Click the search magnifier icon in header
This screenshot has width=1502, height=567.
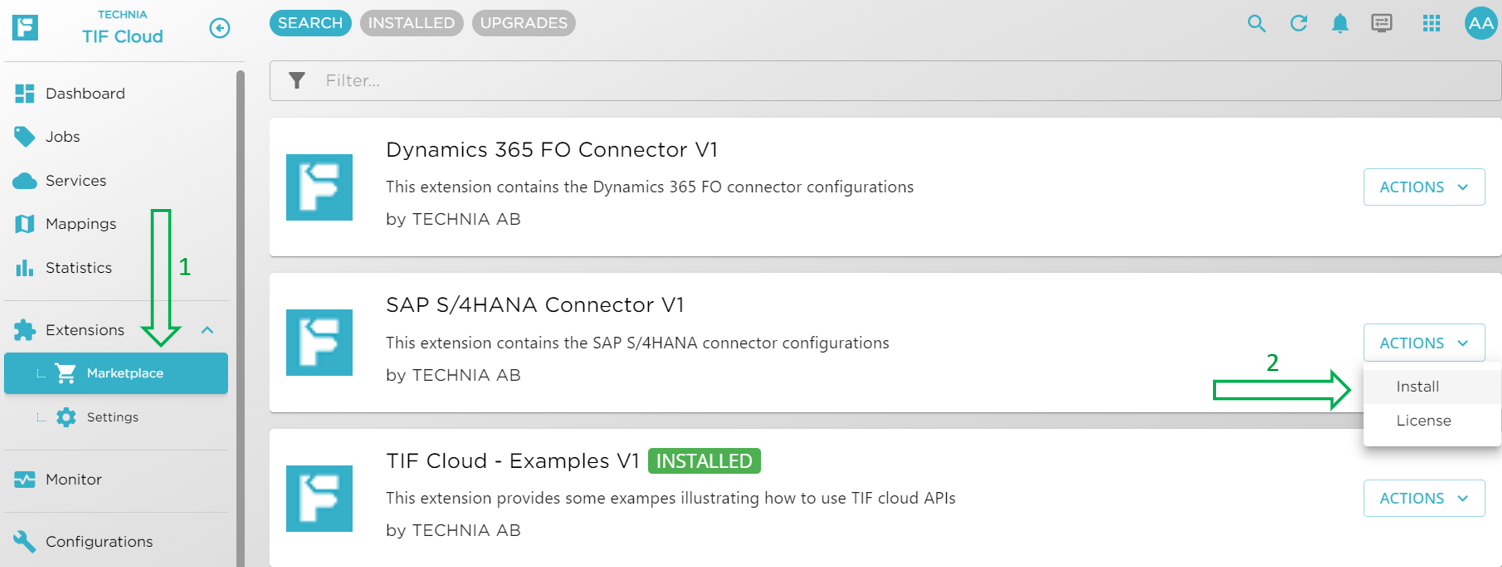tap(1256, 24)
